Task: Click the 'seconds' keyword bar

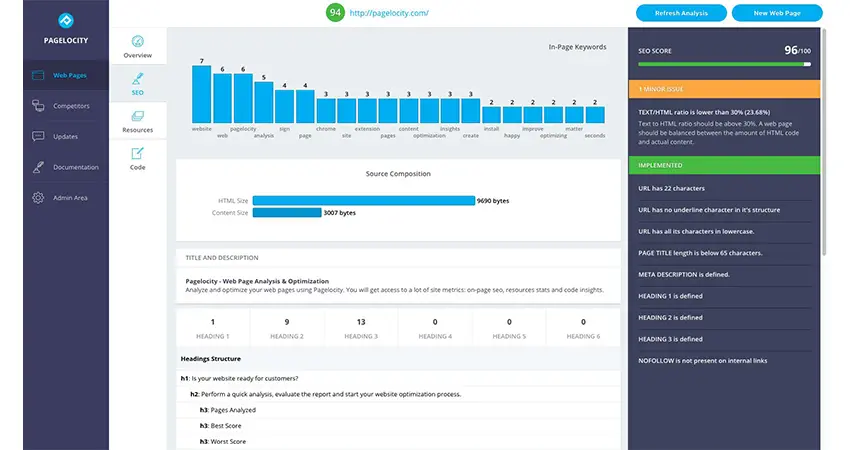Action: [595, 115]
